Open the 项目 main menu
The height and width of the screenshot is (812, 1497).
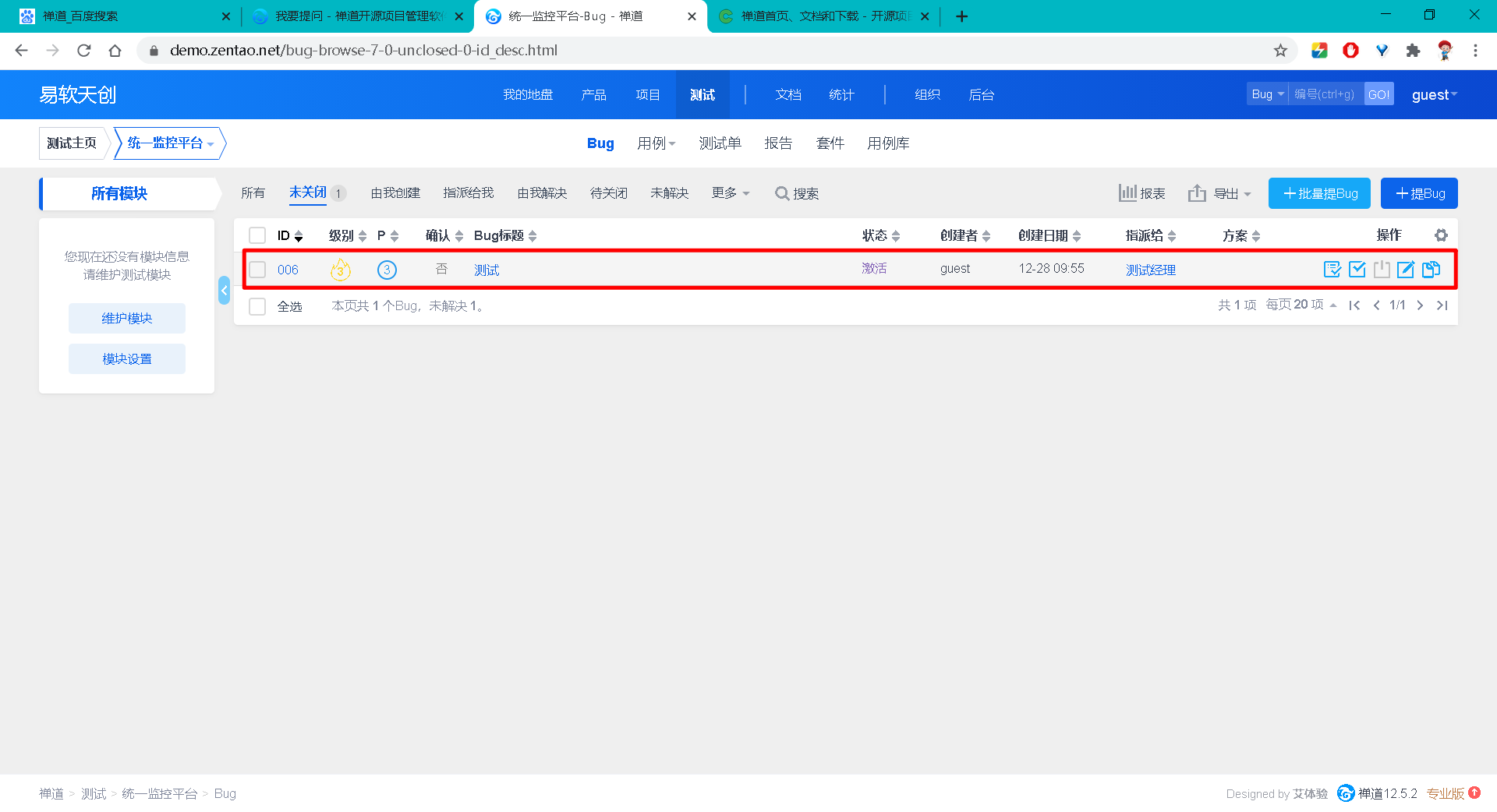[648, 95]
